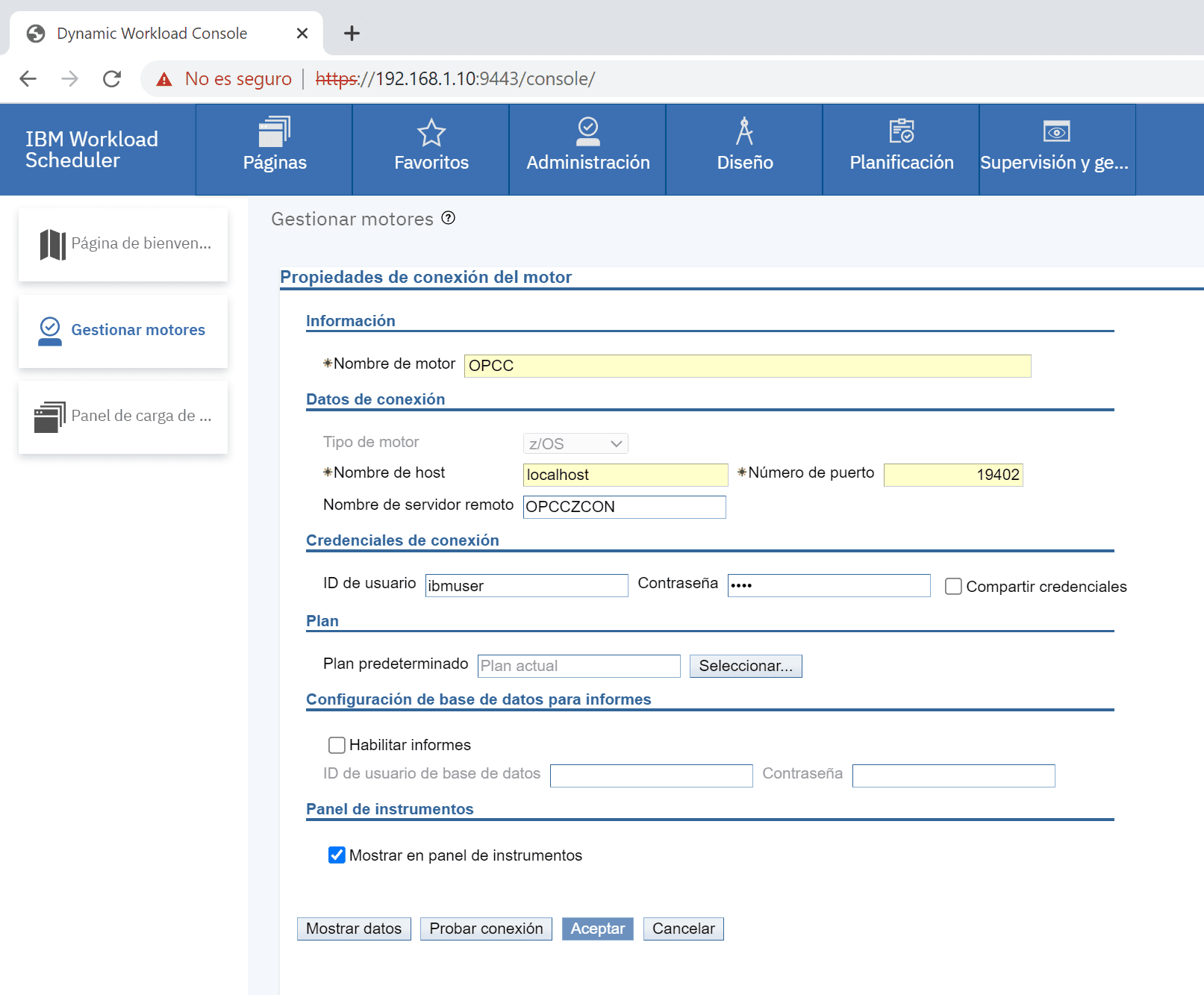Click the ID de usuario de base de datos field
The image size is (1204, 995).
coord(651,776)
